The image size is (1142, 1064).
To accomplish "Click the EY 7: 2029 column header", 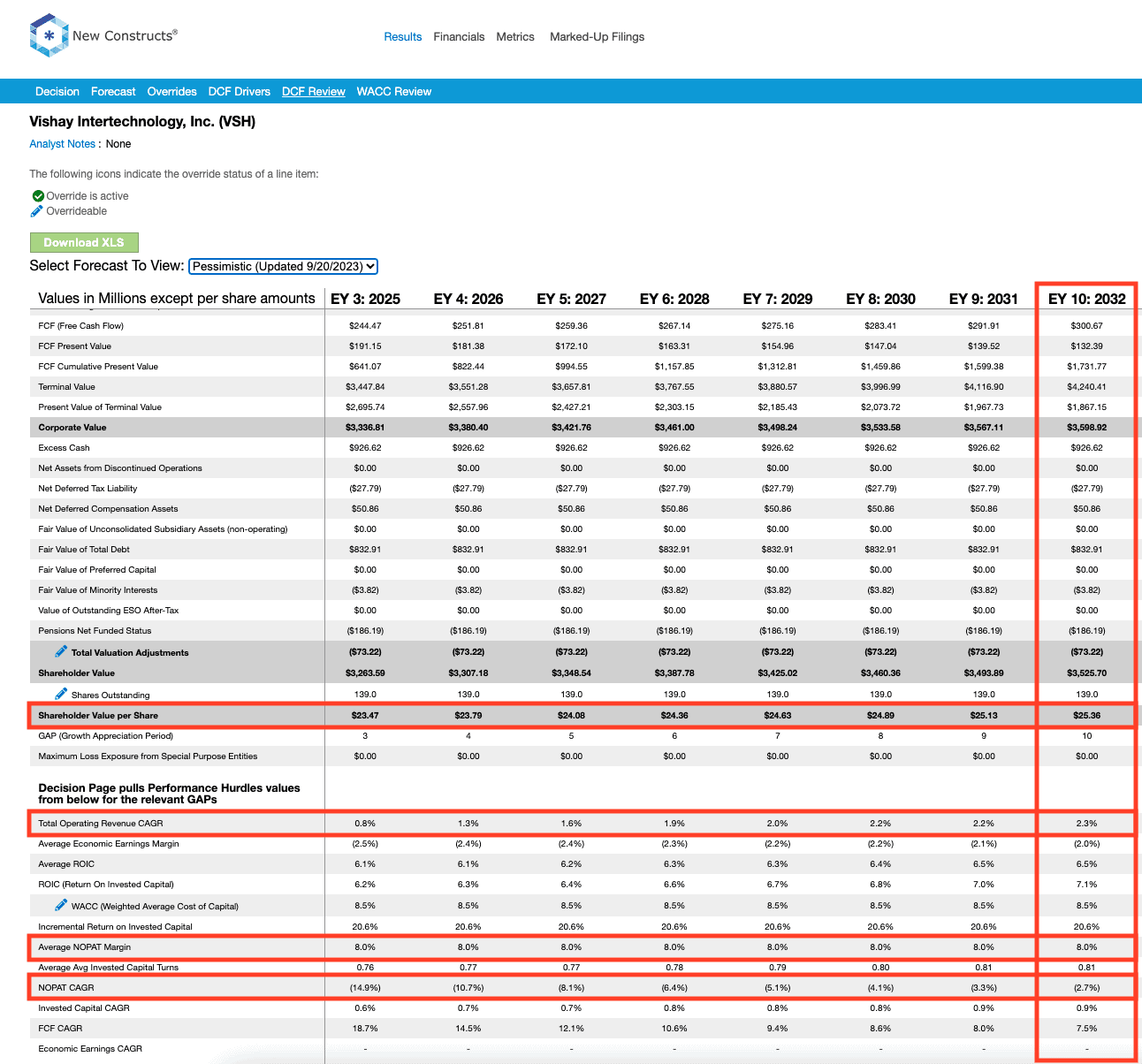I will click(x=778, y=299).
